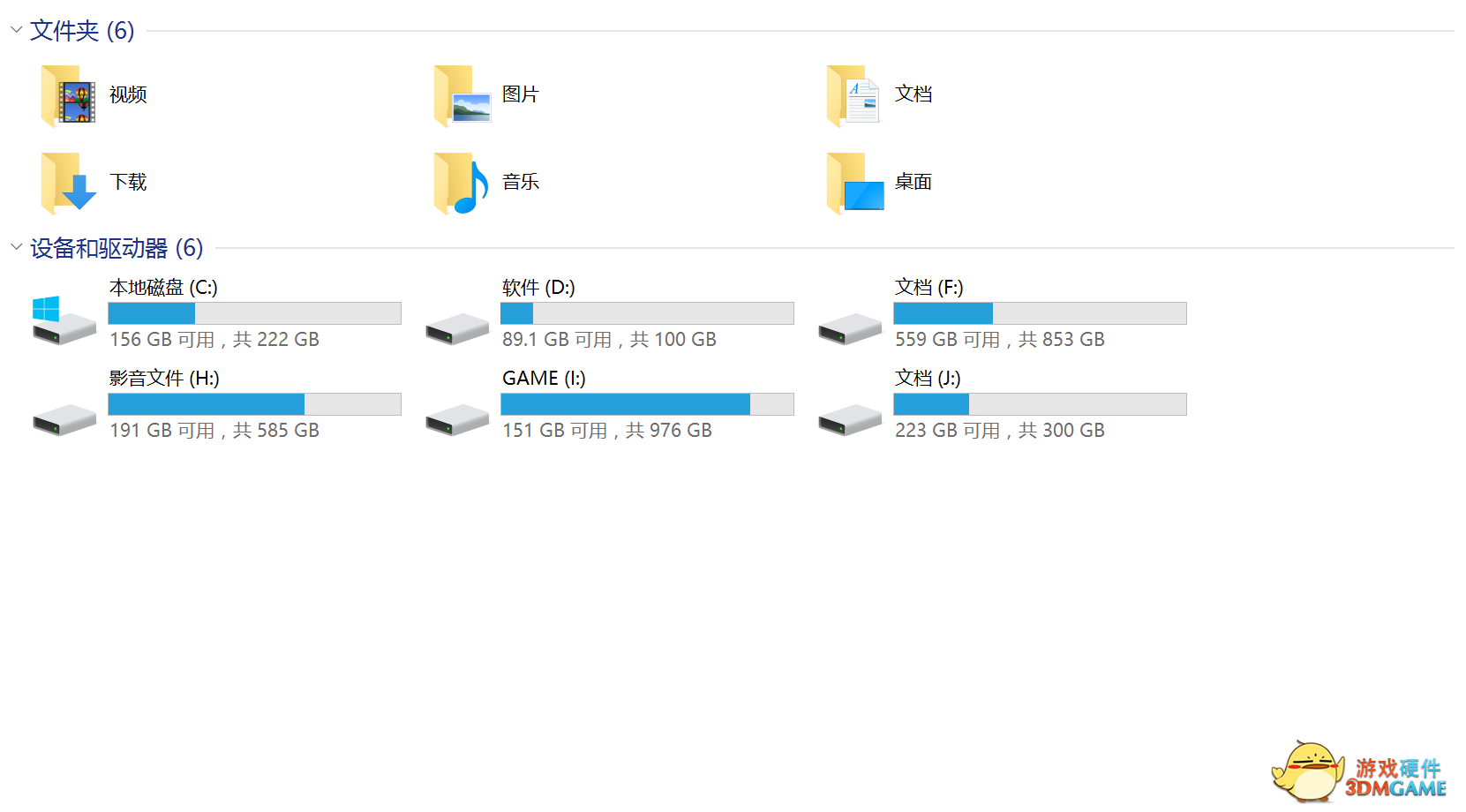Select the 影音文件 (H:) drive icon
This screenshot has height=812, width=1466.
pyautogui.click(x=64, y=419)
